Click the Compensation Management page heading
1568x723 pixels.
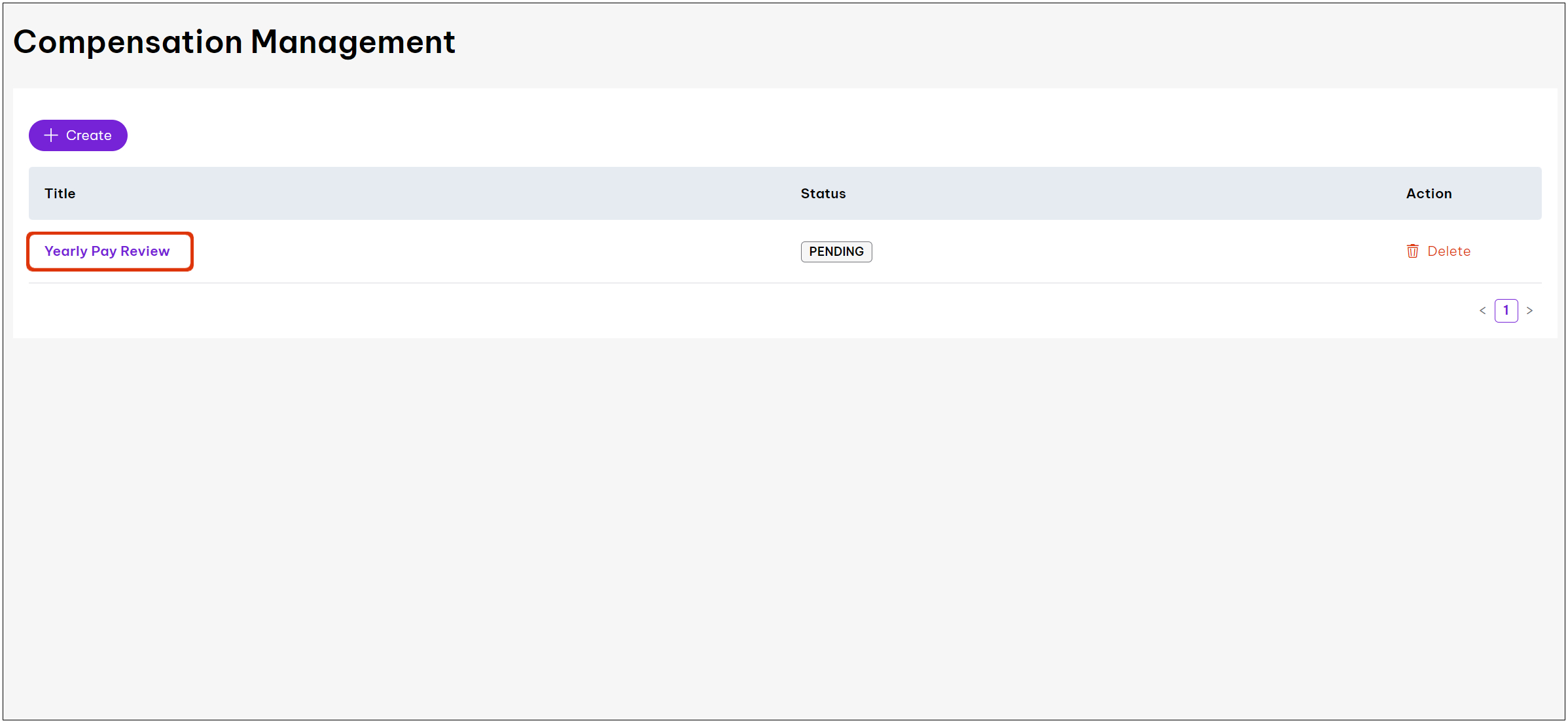pyautogui.click(x=234, y=43)
